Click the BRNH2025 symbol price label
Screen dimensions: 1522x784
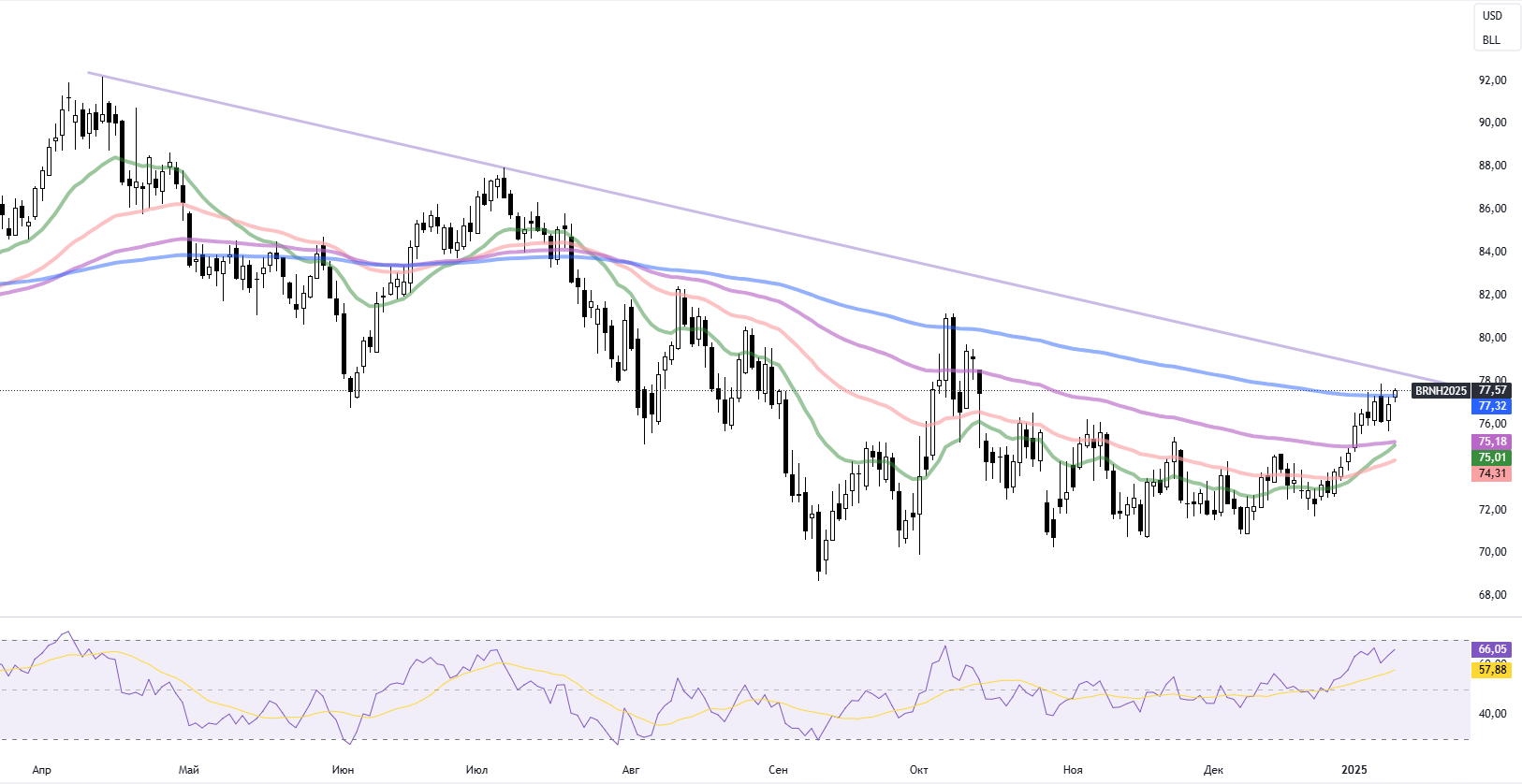click(1441, 391)
